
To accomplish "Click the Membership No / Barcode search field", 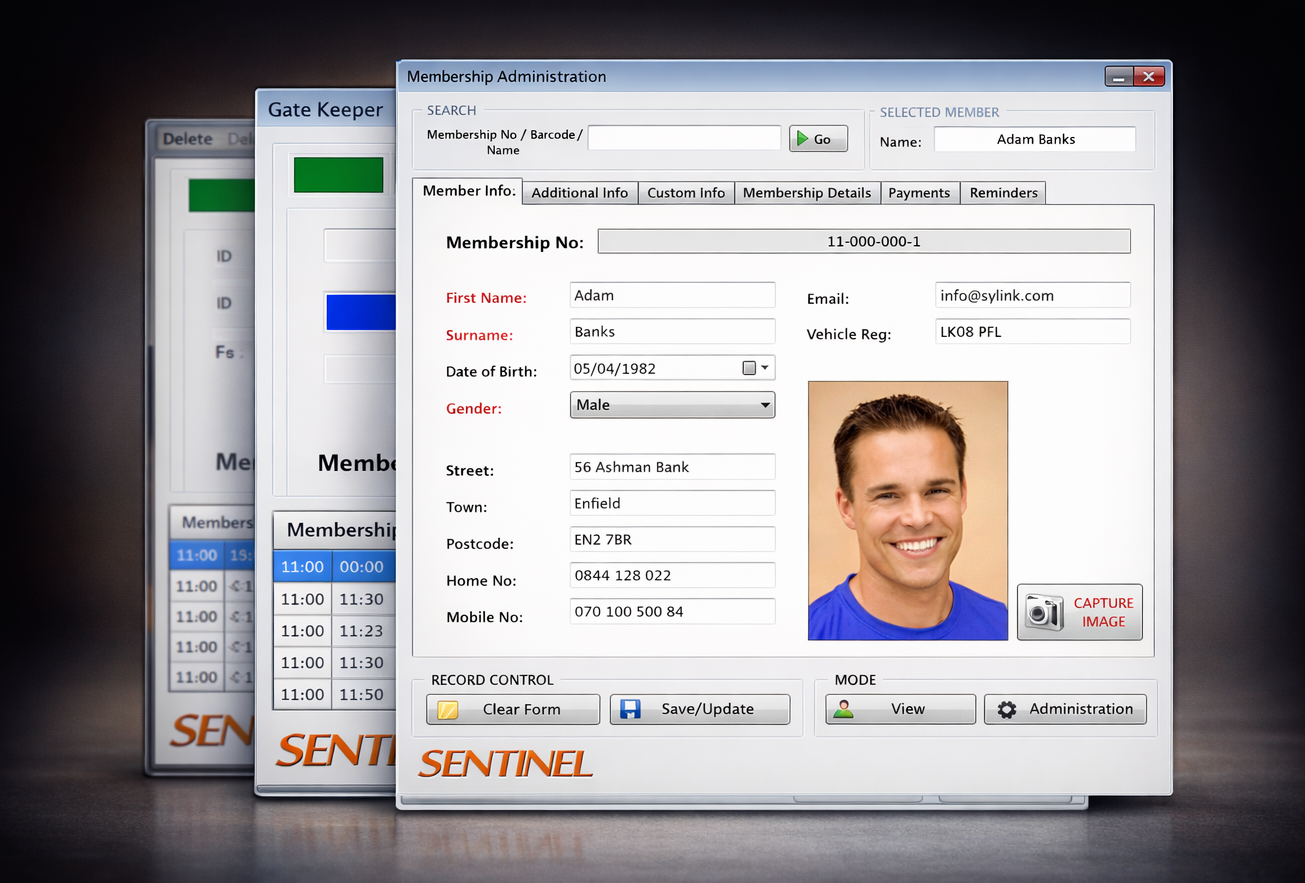I will pos(684,138).
